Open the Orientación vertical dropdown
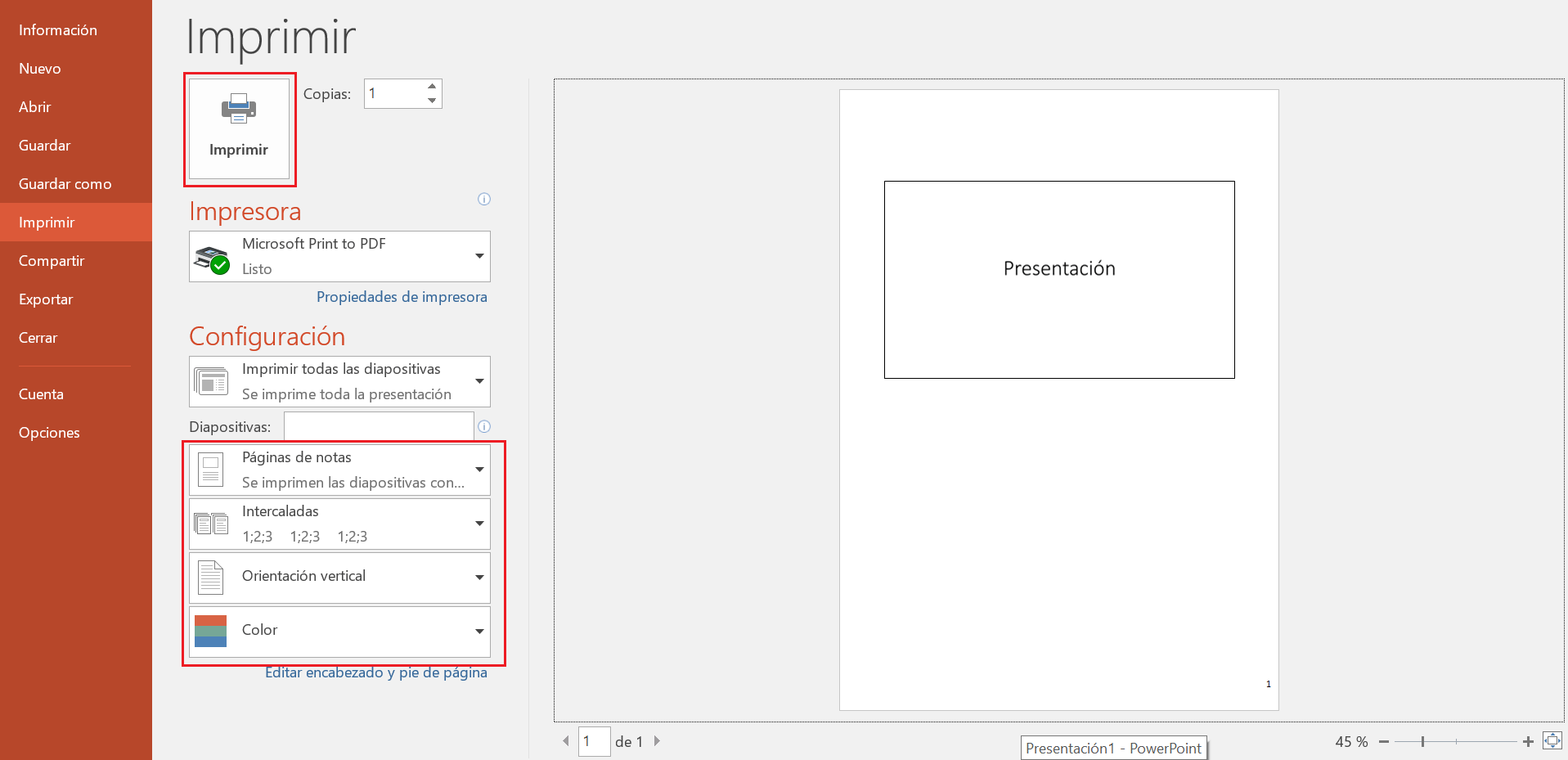This screenshot has width=1568, height=760. click(x=339, y=578)
